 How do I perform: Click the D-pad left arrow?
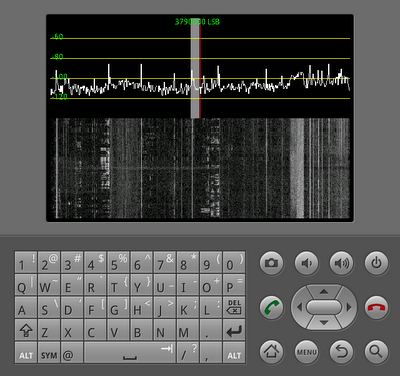[299, 307]
